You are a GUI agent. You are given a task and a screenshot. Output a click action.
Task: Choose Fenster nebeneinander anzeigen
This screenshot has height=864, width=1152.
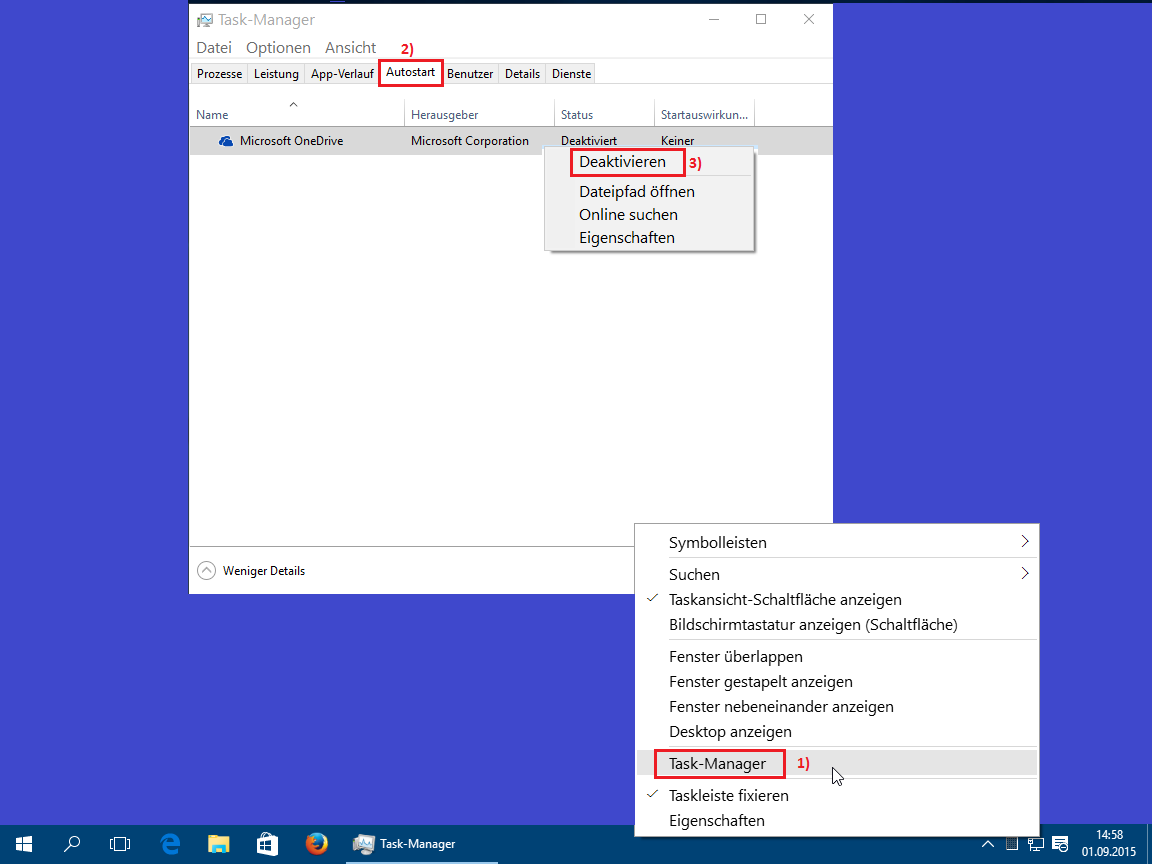837,707
